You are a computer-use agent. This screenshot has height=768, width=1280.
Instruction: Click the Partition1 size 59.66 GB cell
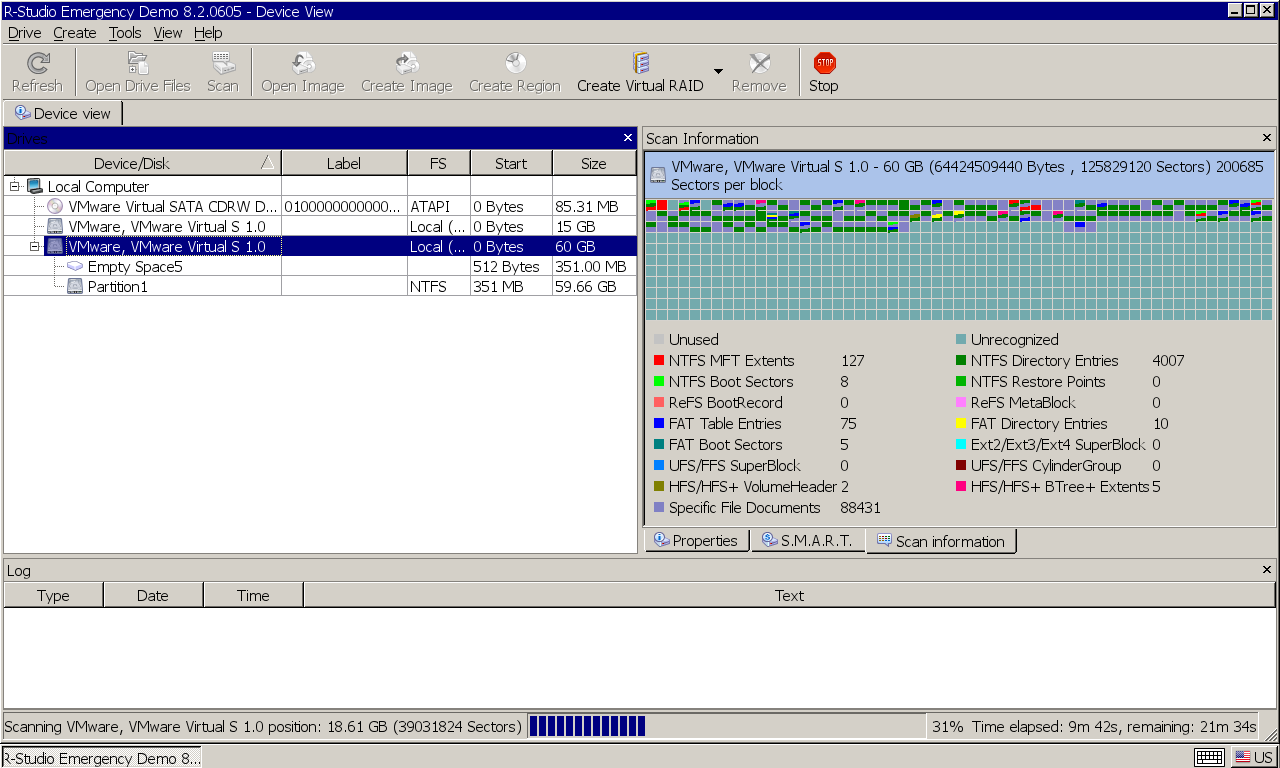(x=594, y=287)
